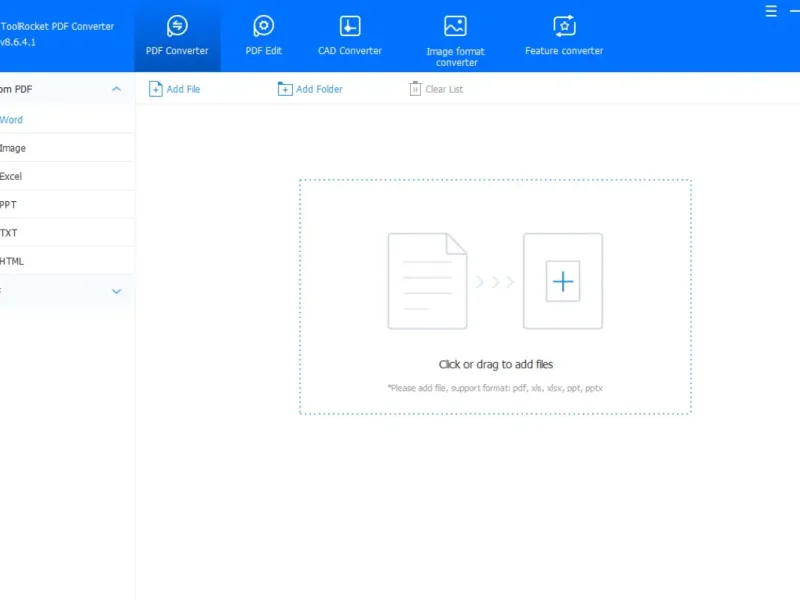
Task: Click the plus icon to add files
Action: coord(563,281)
